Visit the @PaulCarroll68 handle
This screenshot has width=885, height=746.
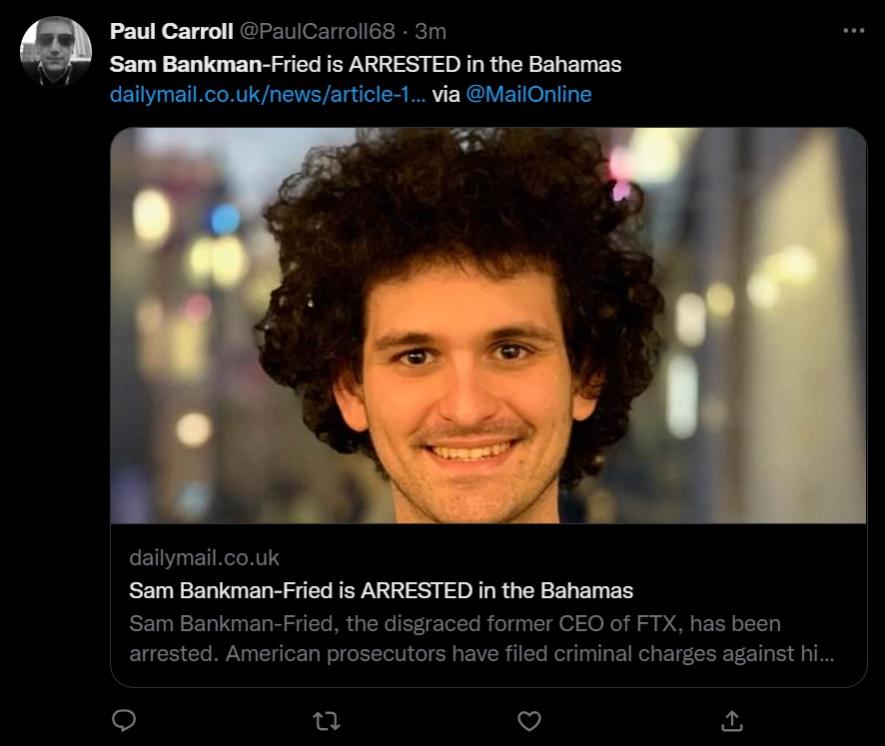click(317, 31)
